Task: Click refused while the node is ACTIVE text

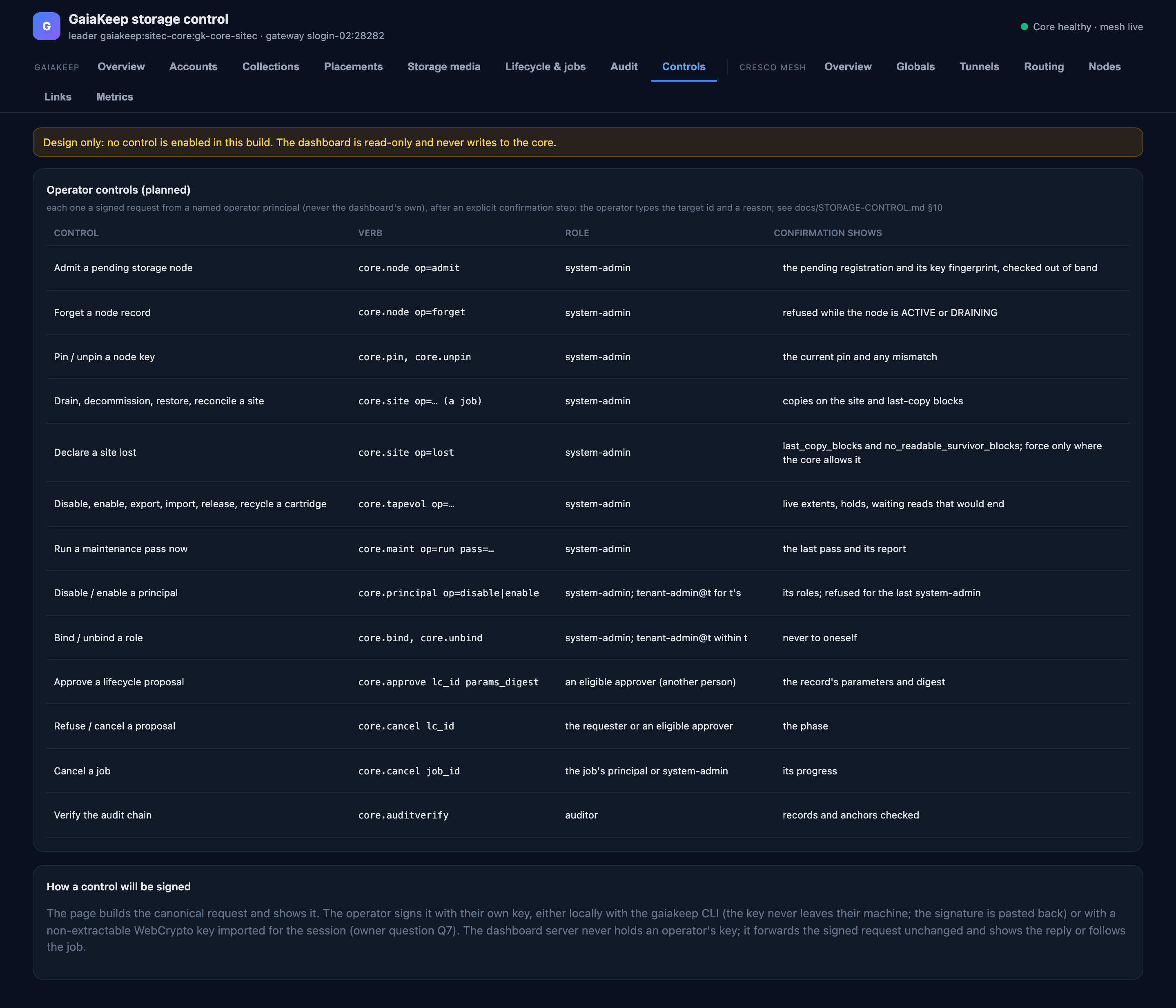Action: 890,312
